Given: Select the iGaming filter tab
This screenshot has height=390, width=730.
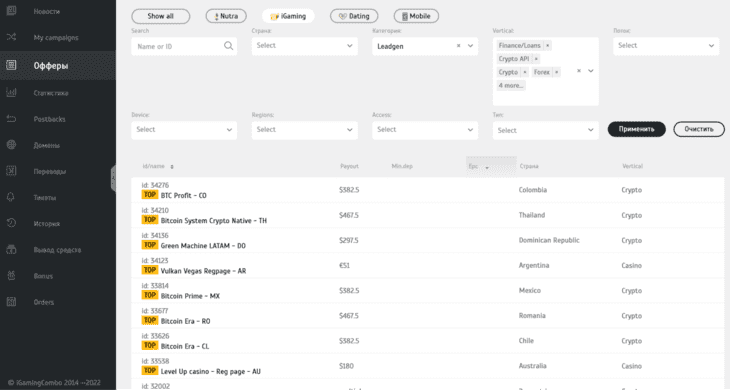Looking at the screenshot, I should click(288, 16).
